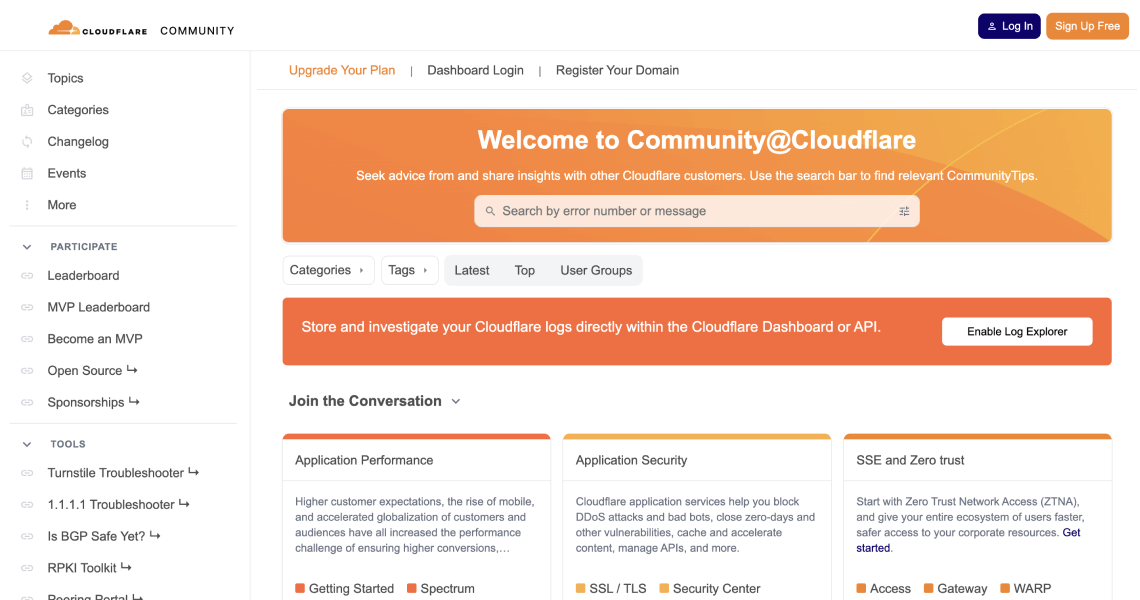Click the Events calendar icon
This screenshot has width=1140, height=600.
tap(28, 173)
